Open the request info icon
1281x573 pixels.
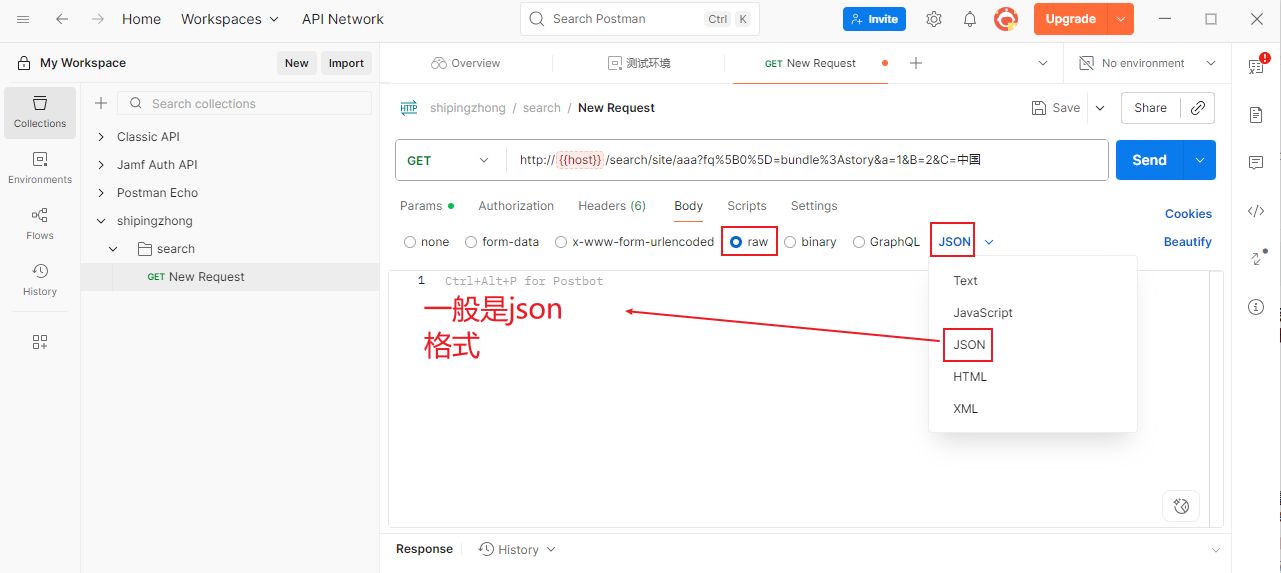(1256, 307)
